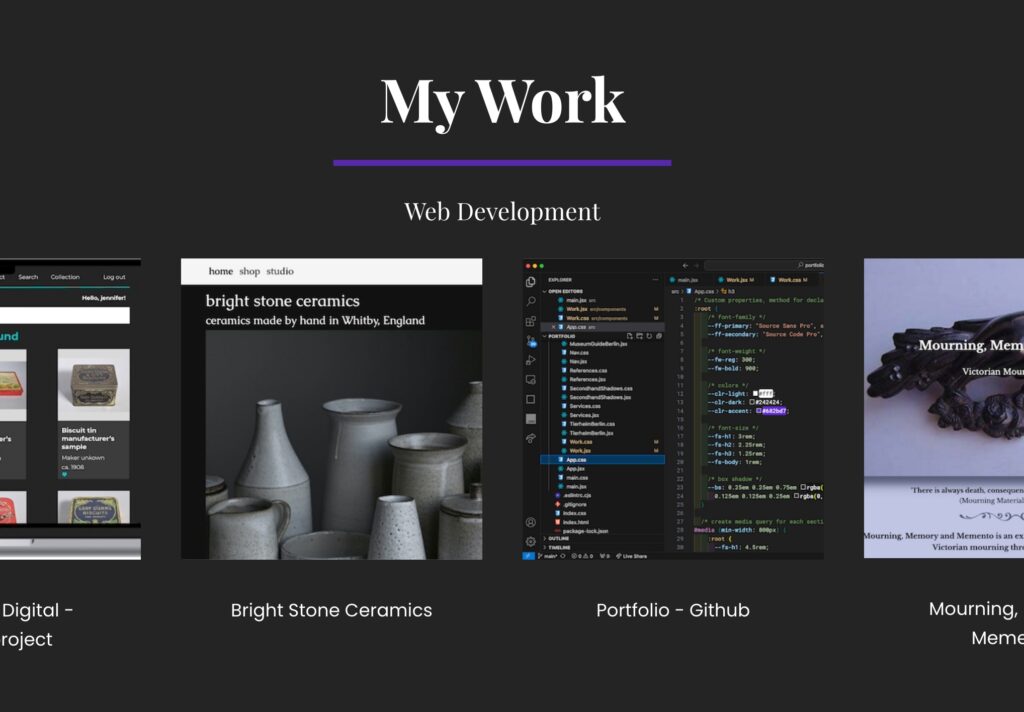Click the studio nav link

(x=280, y=271)
